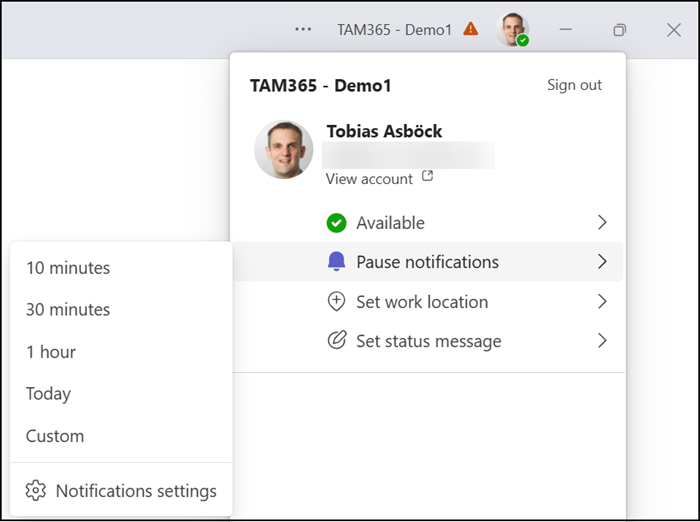700x522 pixels.
Task: Click Sign out
Action: 574,84
